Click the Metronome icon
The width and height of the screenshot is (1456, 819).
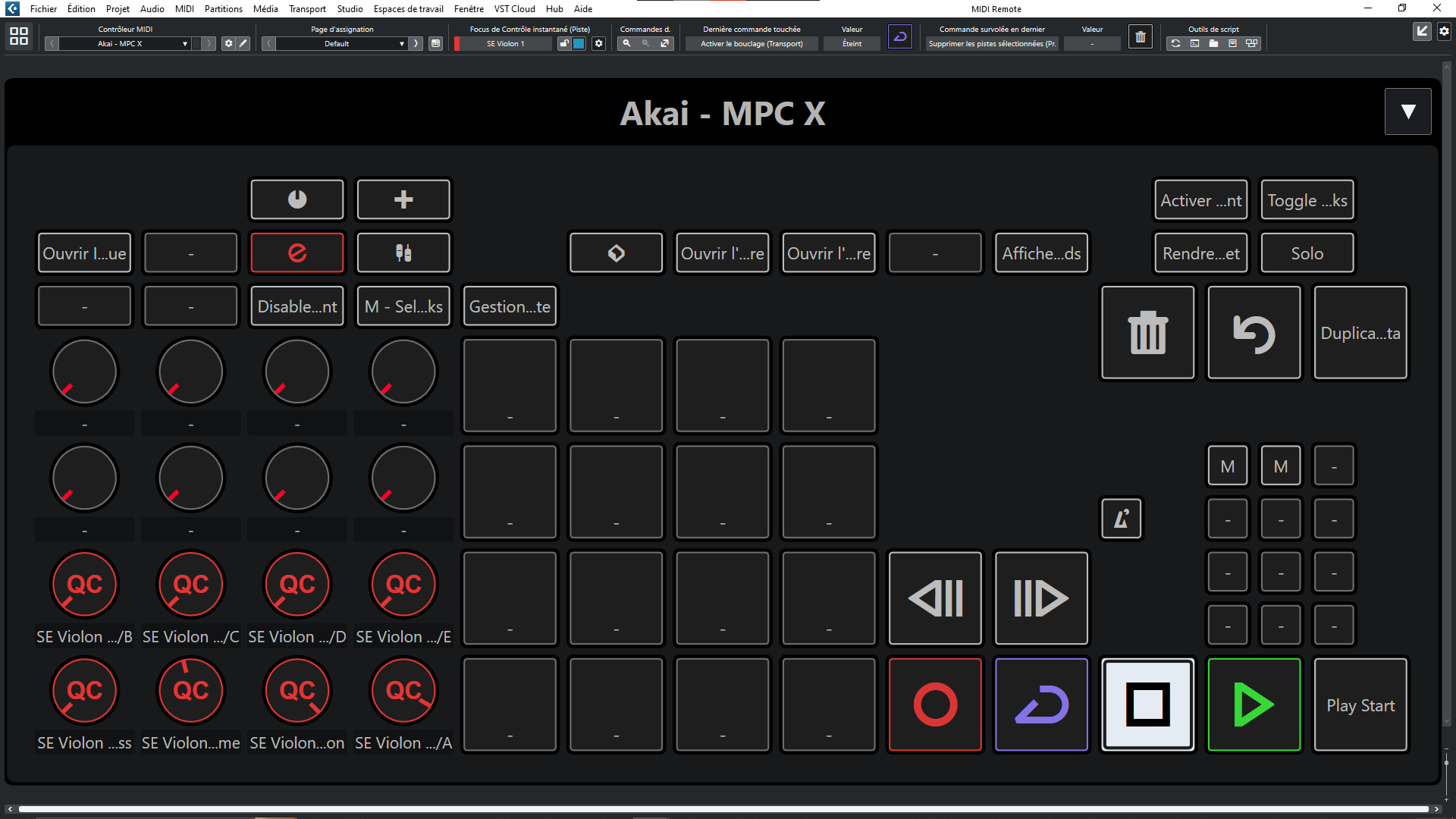[1122, 518]
